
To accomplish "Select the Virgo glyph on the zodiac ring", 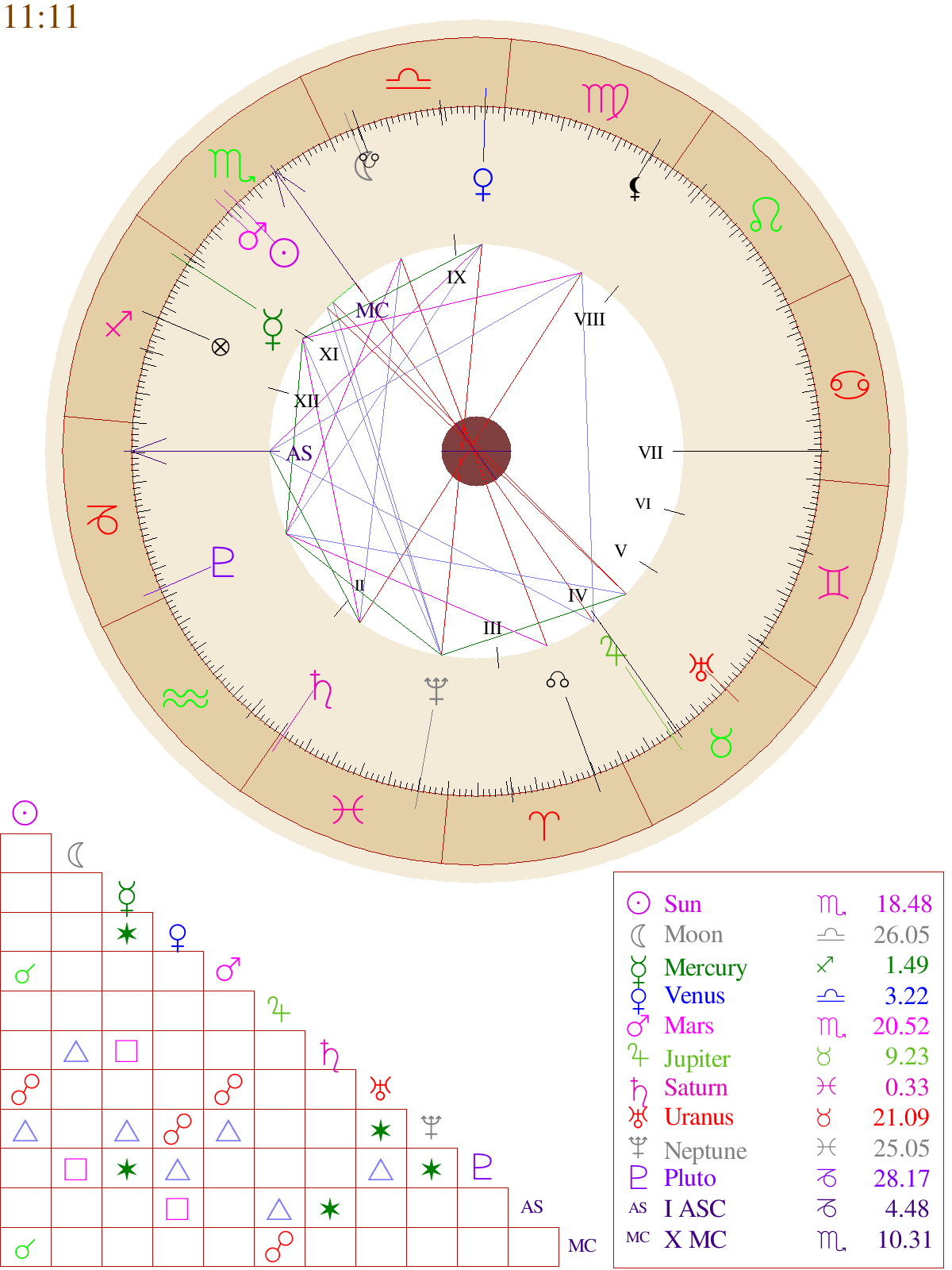I will point(606,101).
